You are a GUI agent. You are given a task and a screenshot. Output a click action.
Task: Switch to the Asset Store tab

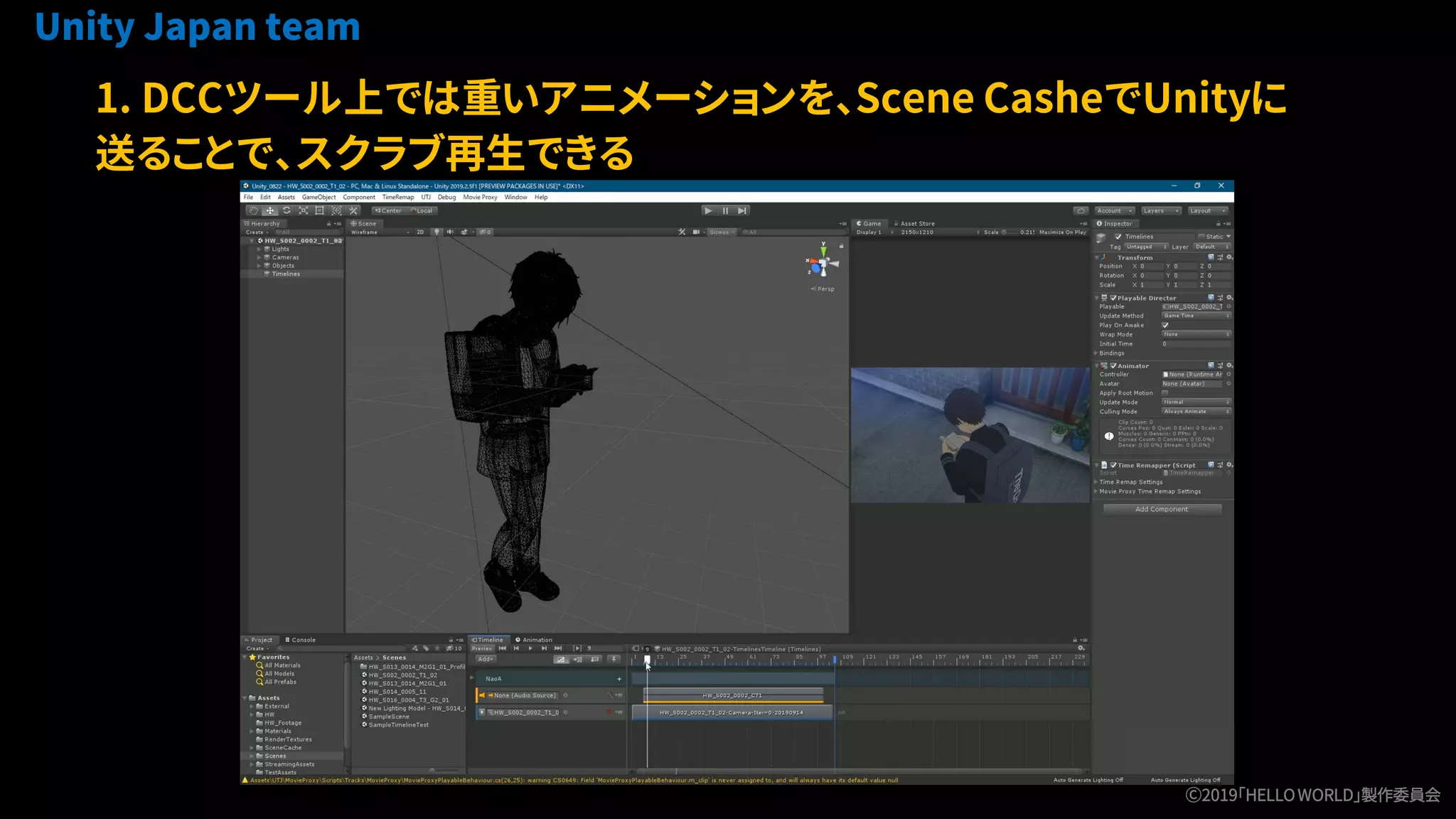(x=914, y=223)
